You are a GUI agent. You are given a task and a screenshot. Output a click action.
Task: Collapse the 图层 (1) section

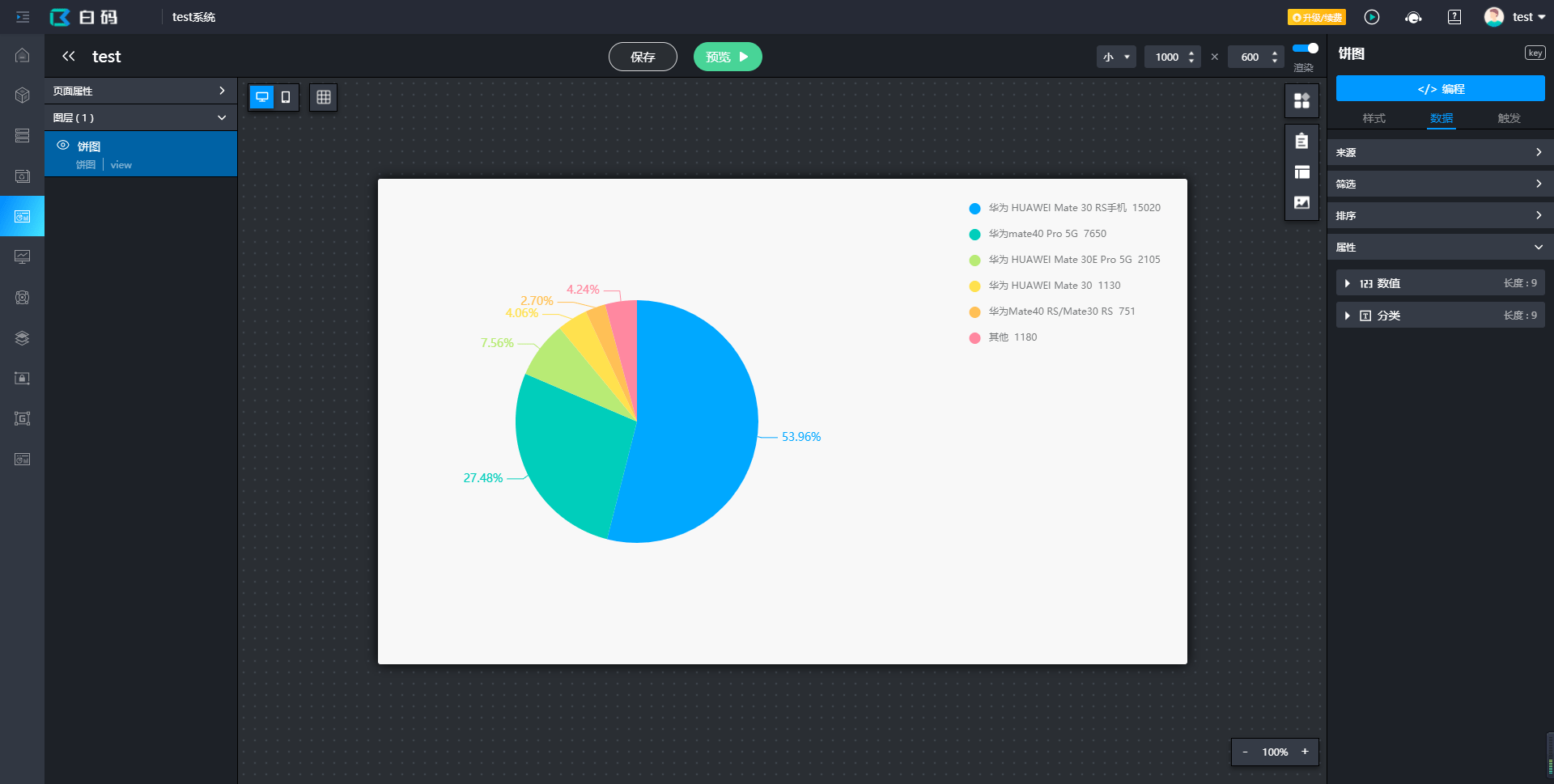140,117
